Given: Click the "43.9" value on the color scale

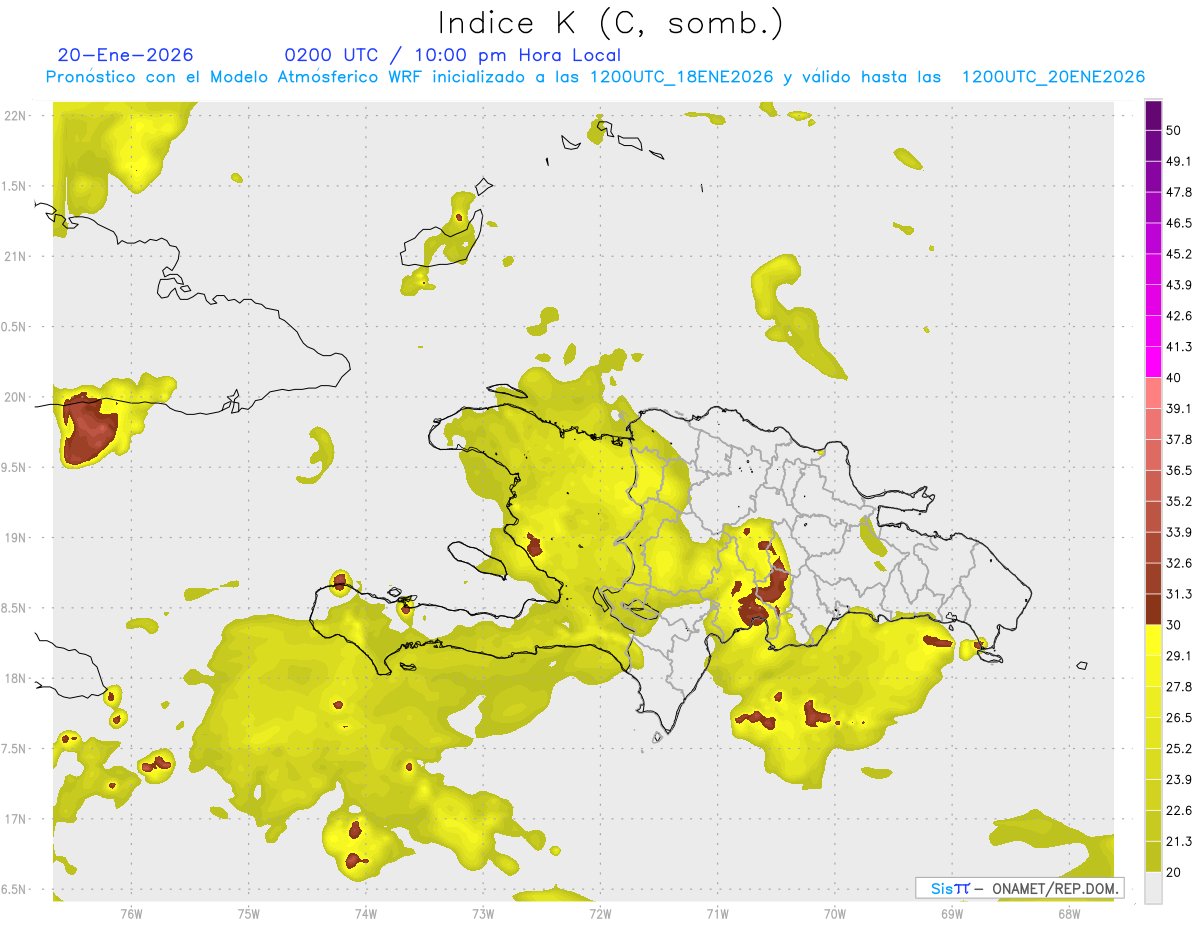Looking at the screenshot, I should coord(1179,285).
